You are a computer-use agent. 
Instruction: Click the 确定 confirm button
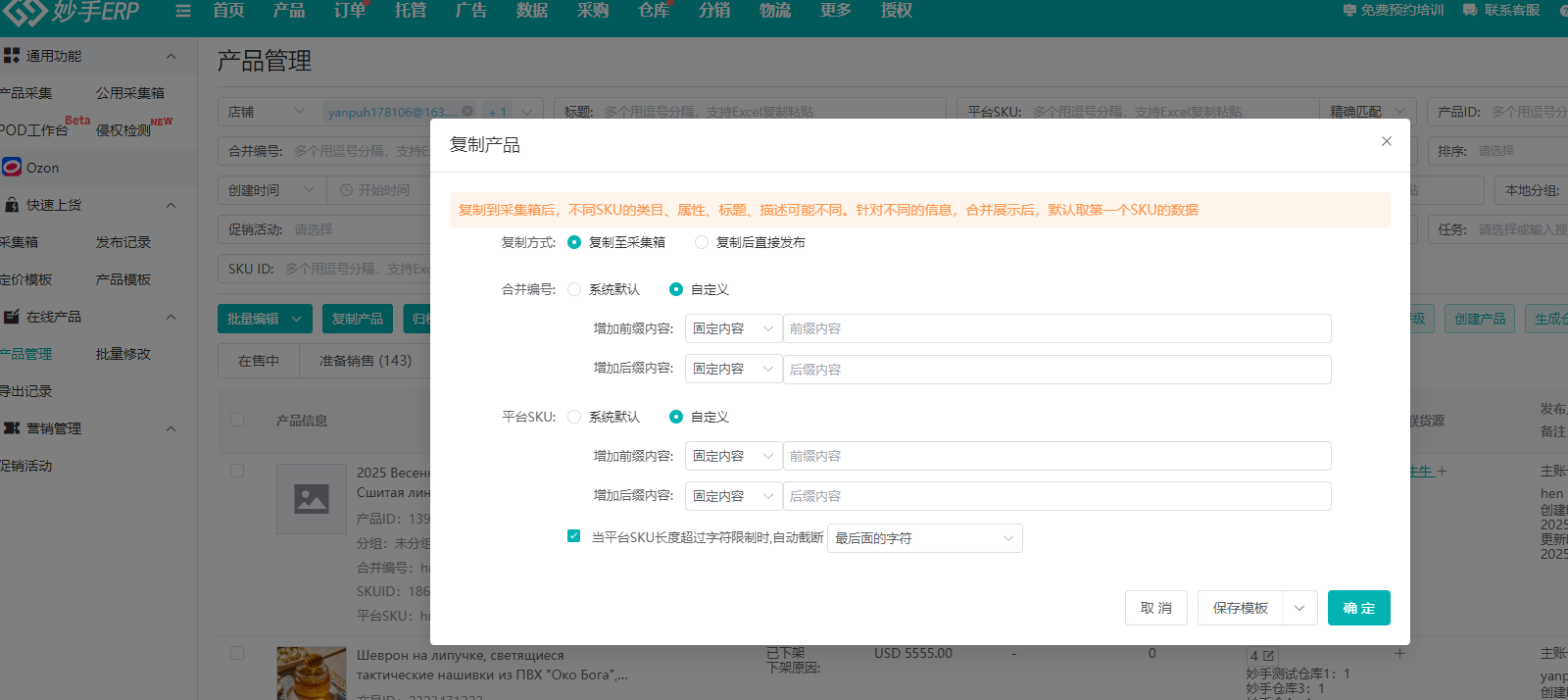[1358, 608]
